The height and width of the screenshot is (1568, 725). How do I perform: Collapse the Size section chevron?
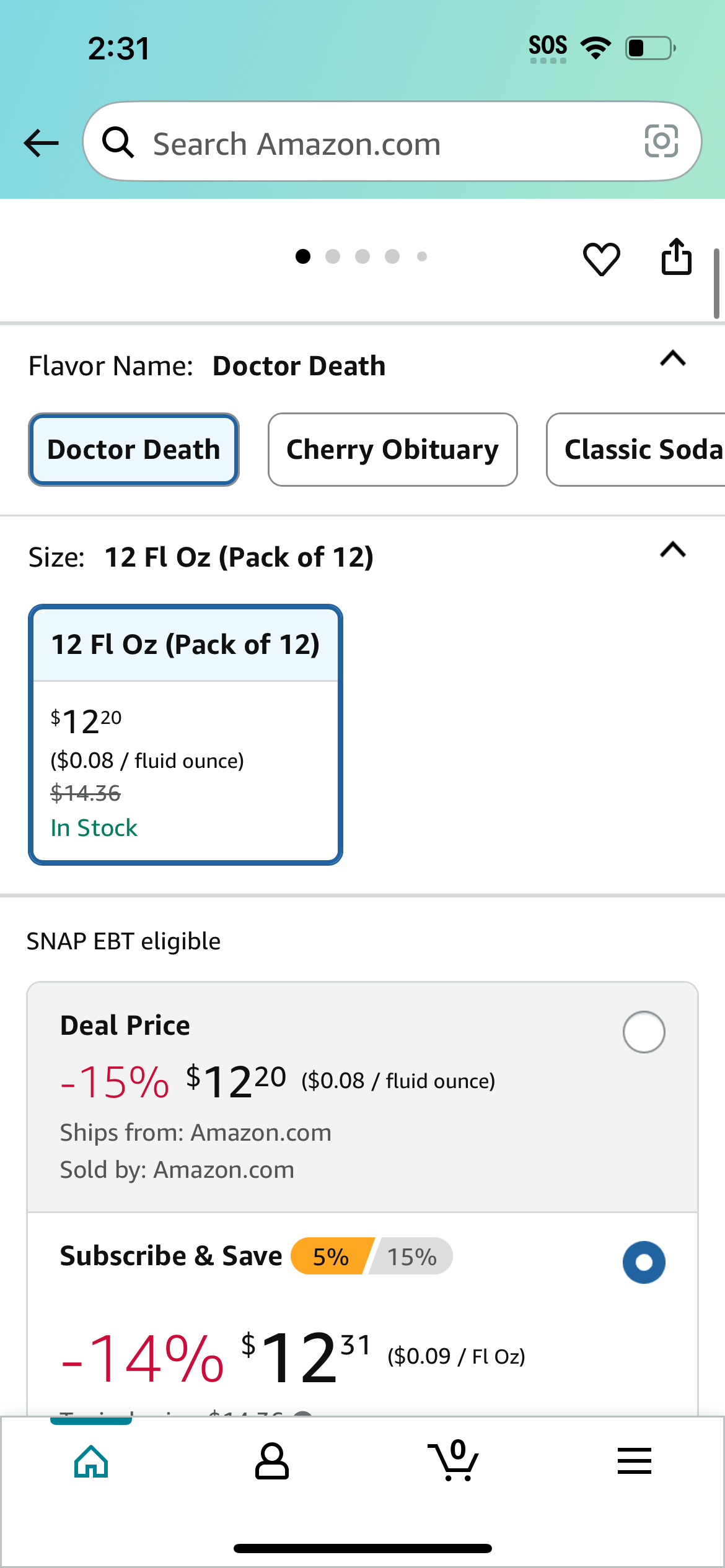tap(673, 549)
